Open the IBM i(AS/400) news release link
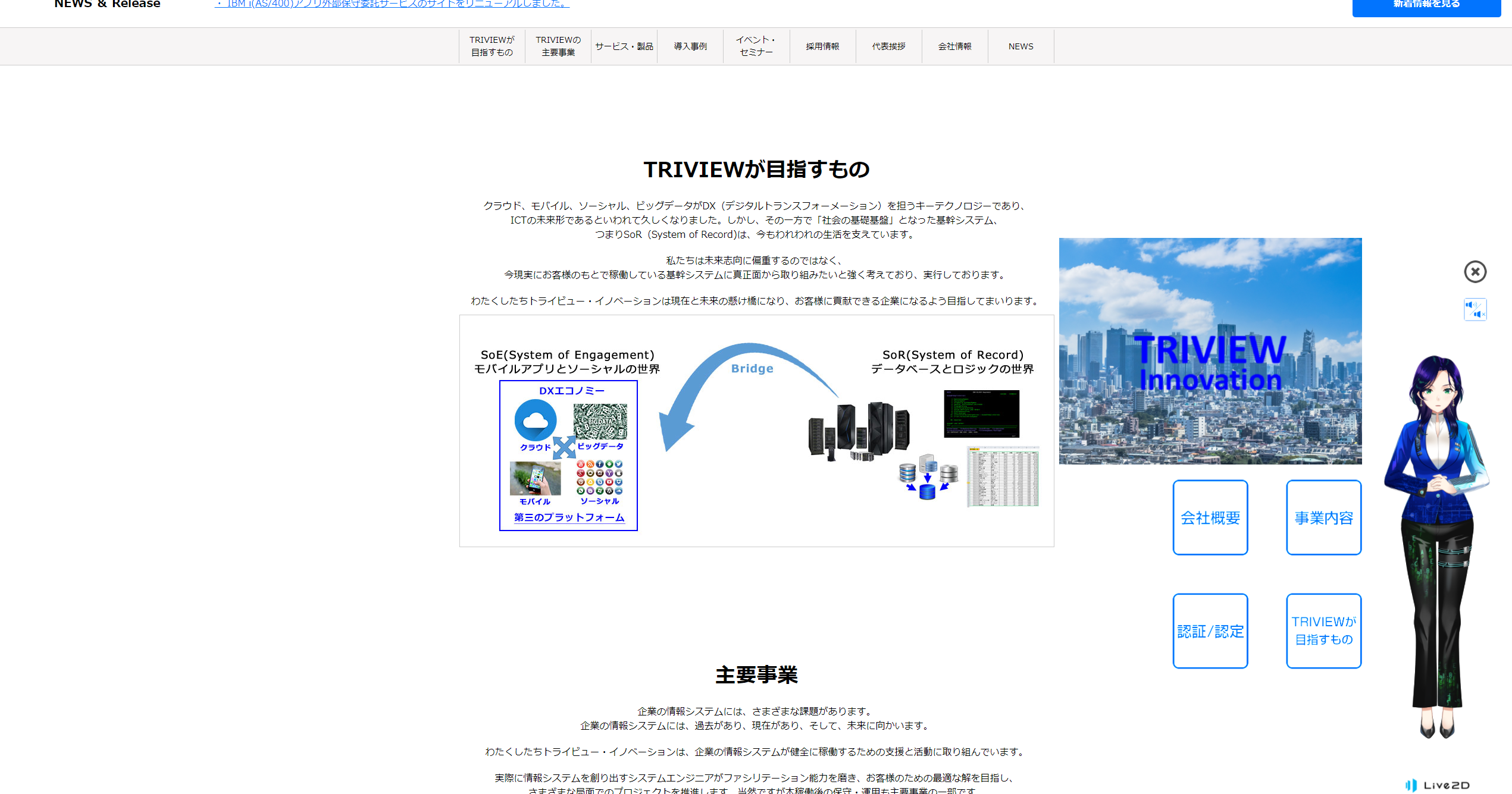The width and height of the screenshot is (1512, 794). [x=392, y=4]
